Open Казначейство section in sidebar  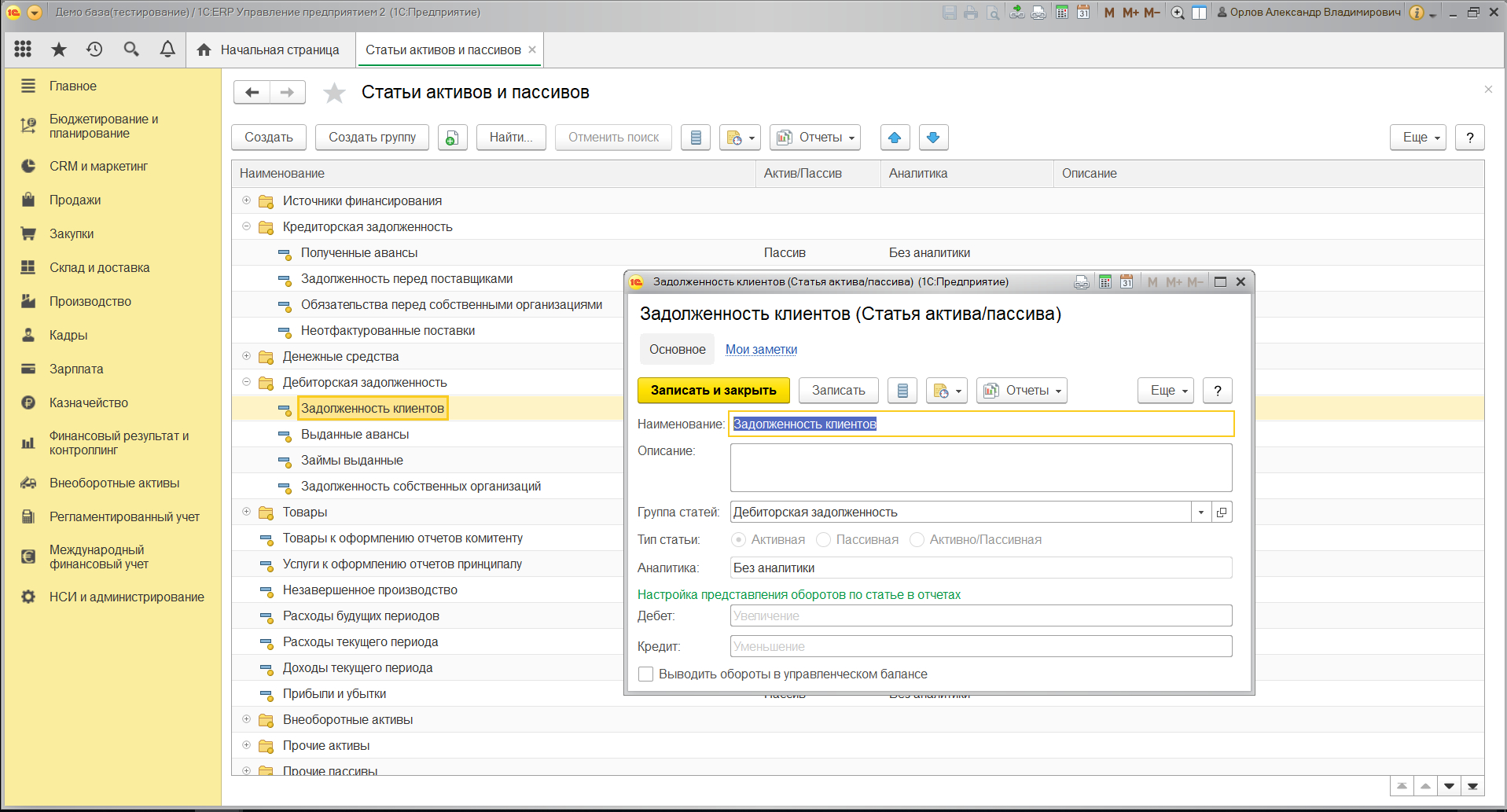pyautogui.click(x=89, y=402)
